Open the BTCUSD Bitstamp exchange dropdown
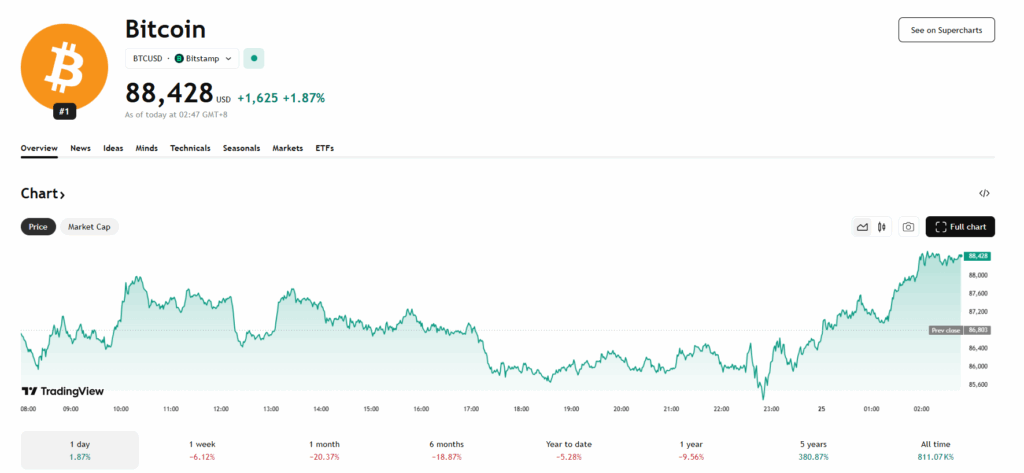This screenshot has height=473, width=1024. click(182, 59)
